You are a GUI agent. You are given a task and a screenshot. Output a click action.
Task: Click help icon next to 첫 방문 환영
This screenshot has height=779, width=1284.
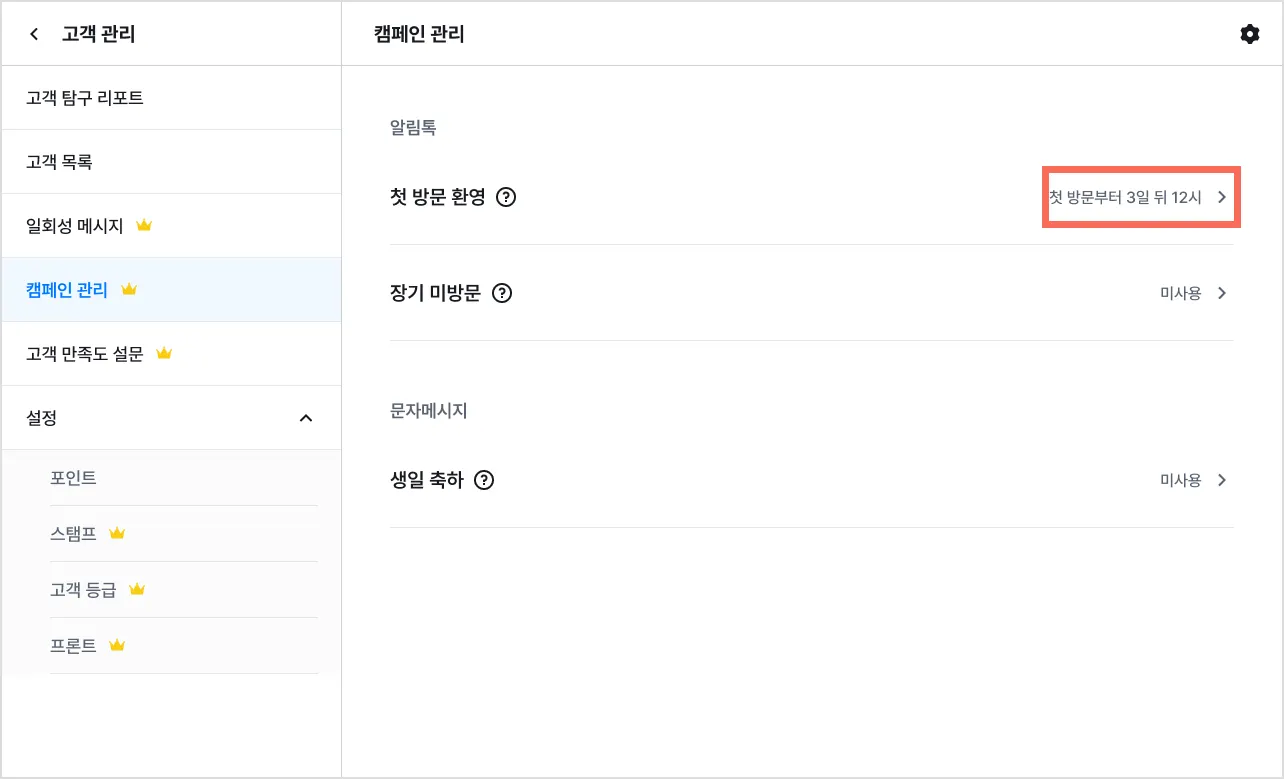pyautogui.click(x=506, y=197)
